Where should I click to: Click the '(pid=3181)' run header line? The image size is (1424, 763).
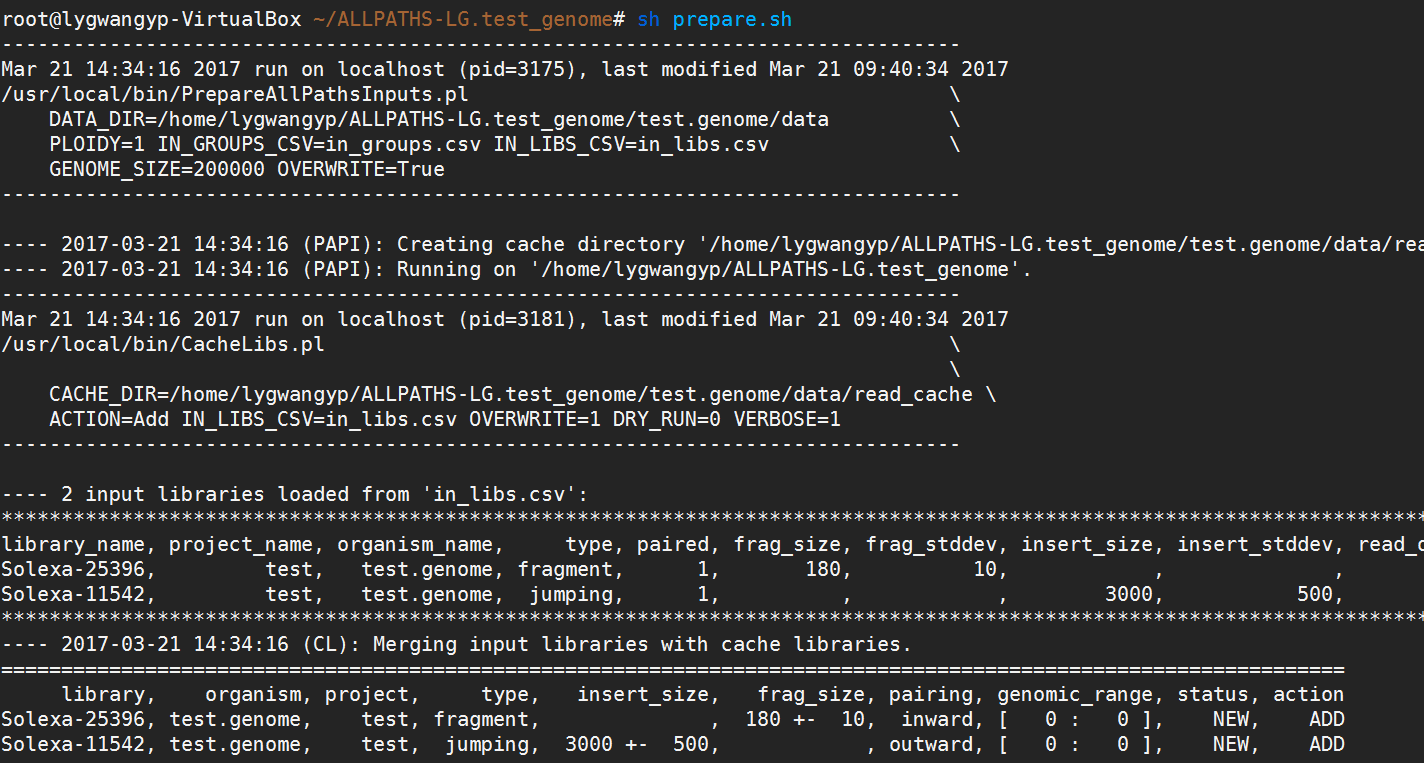pyautogui.click(x=505, y=320)
